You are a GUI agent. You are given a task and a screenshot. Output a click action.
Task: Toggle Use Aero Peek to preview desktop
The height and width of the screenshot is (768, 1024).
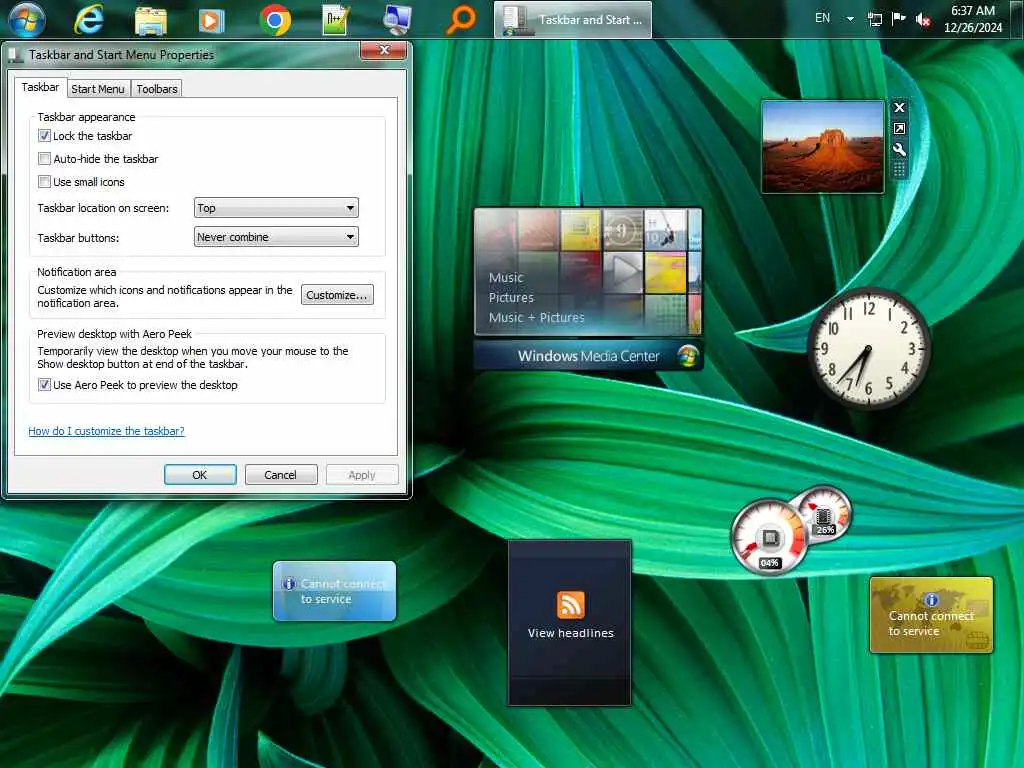point(44,385)
